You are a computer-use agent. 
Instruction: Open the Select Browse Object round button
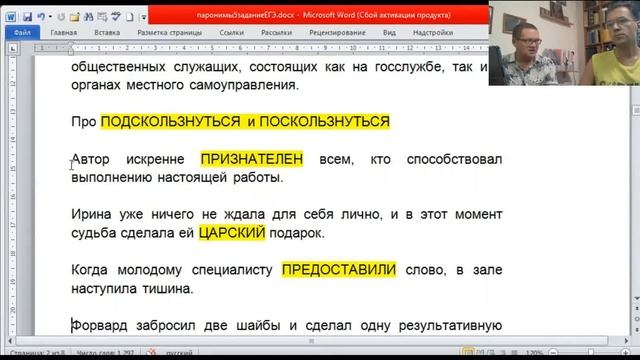point(636,318)
